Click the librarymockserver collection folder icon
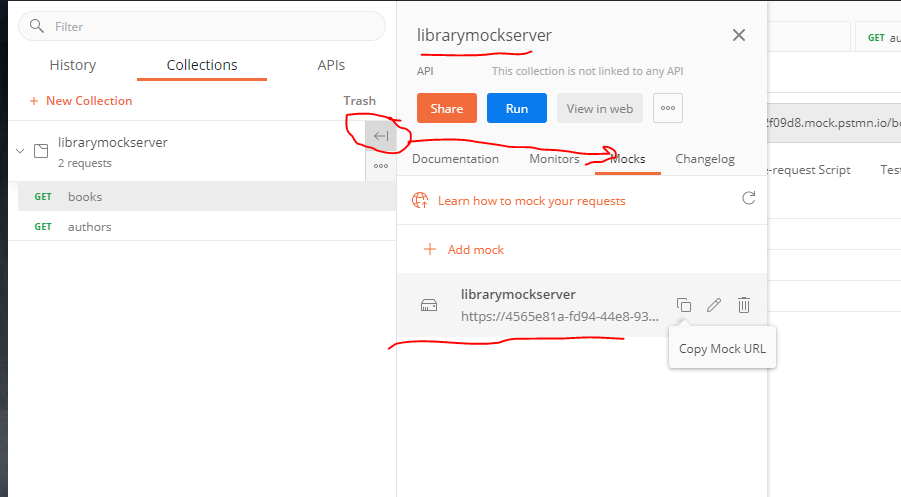This screenshot has width=901, height=497. [41, 151]
